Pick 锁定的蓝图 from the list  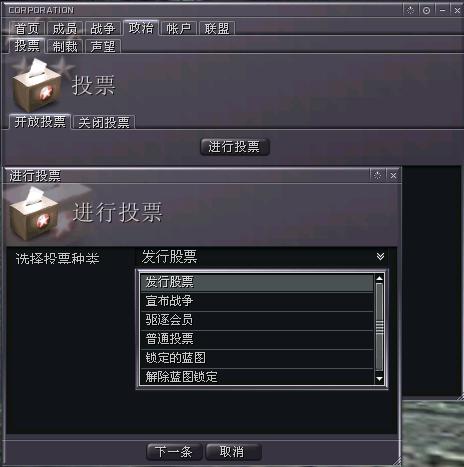tap(257, 358)
